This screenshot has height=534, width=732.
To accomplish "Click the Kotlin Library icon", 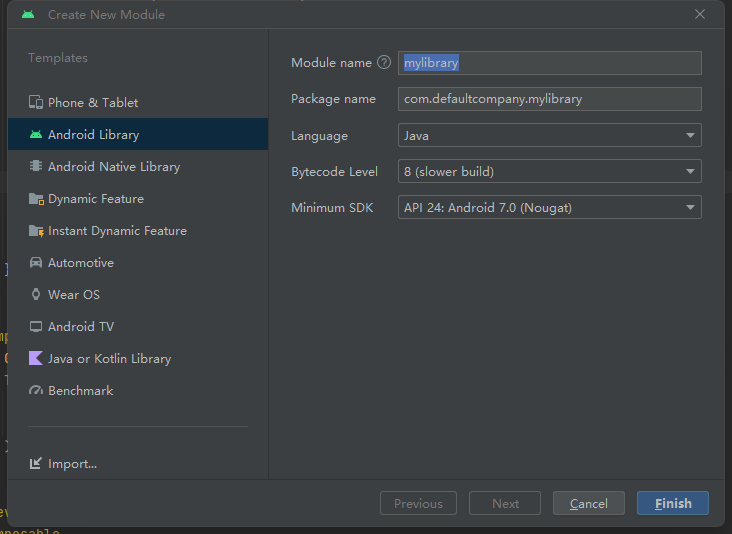I will 36,359.
